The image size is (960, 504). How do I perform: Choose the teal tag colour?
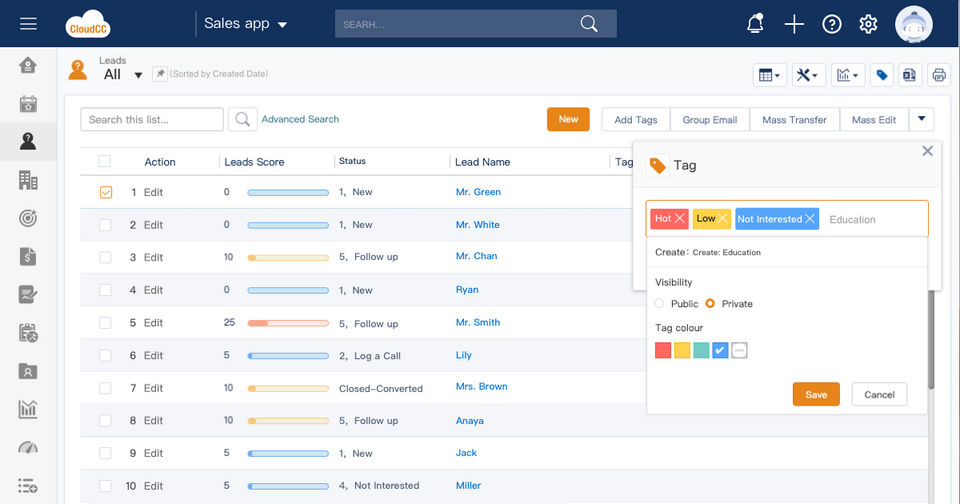coord(701,350)
